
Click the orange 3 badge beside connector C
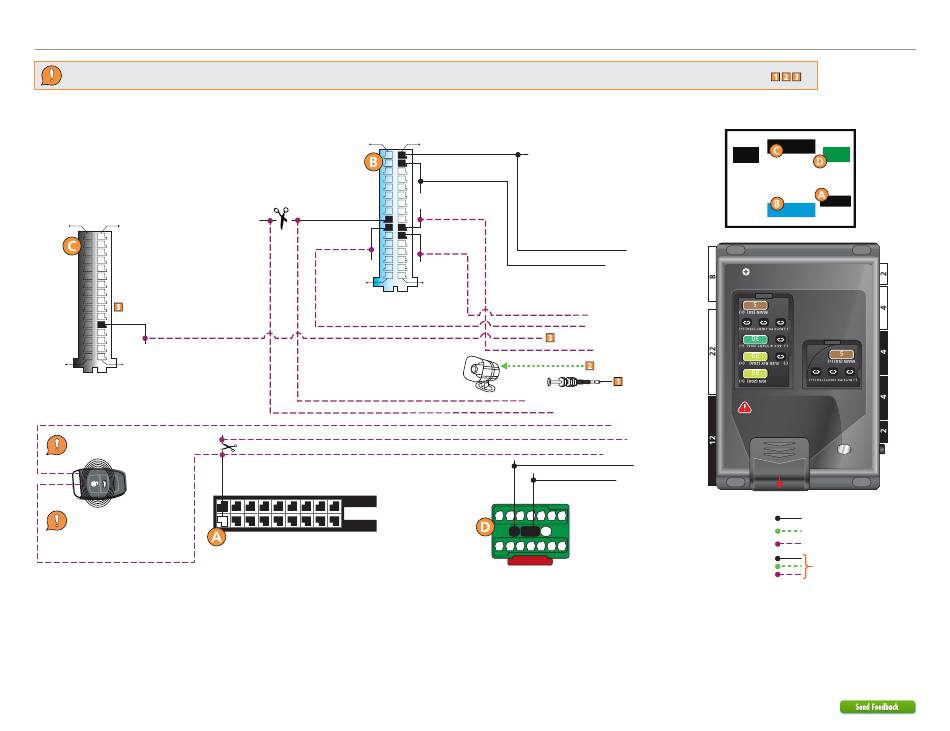[x=119, y=307]
